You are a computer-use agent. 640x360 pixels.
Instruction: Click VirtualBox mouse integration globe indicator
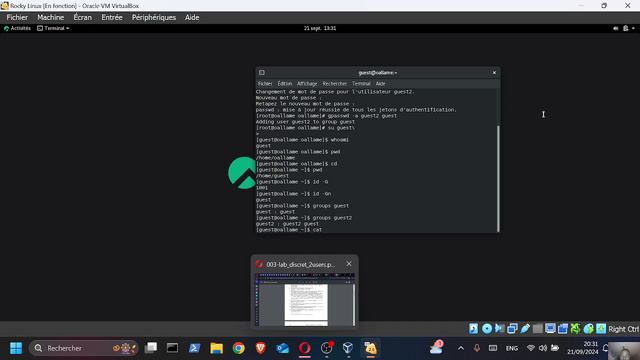[588, 329]
